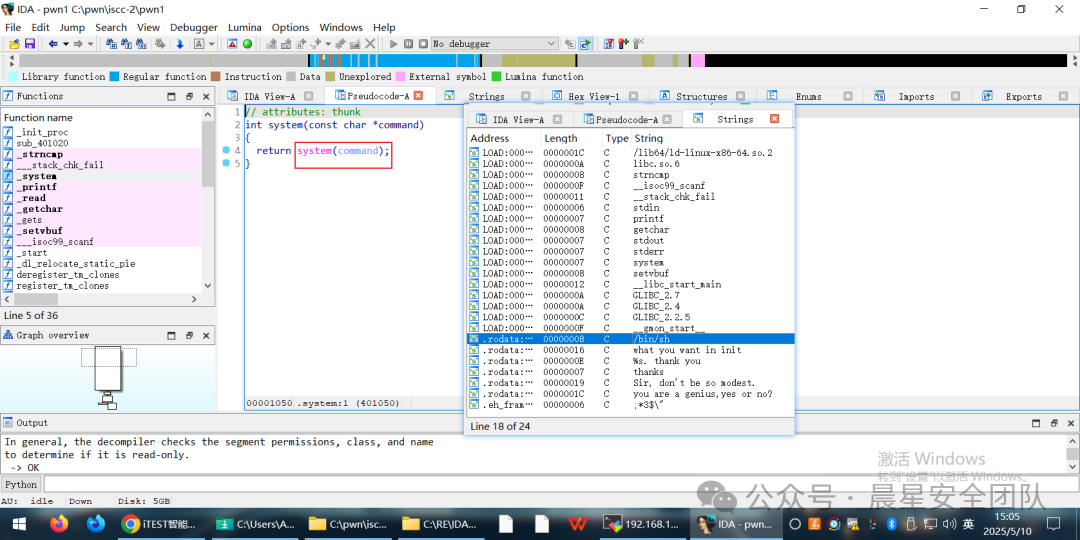Start process with the play button
The height and width of the screenshot is (540, 1080).
(394, 44)
